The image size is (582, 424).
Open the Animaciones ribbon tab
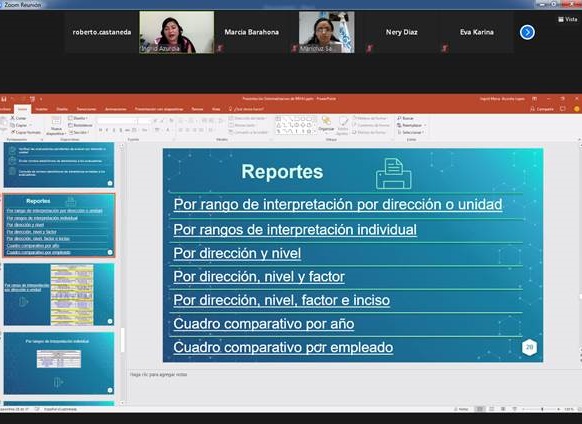(x=116, y=109)
